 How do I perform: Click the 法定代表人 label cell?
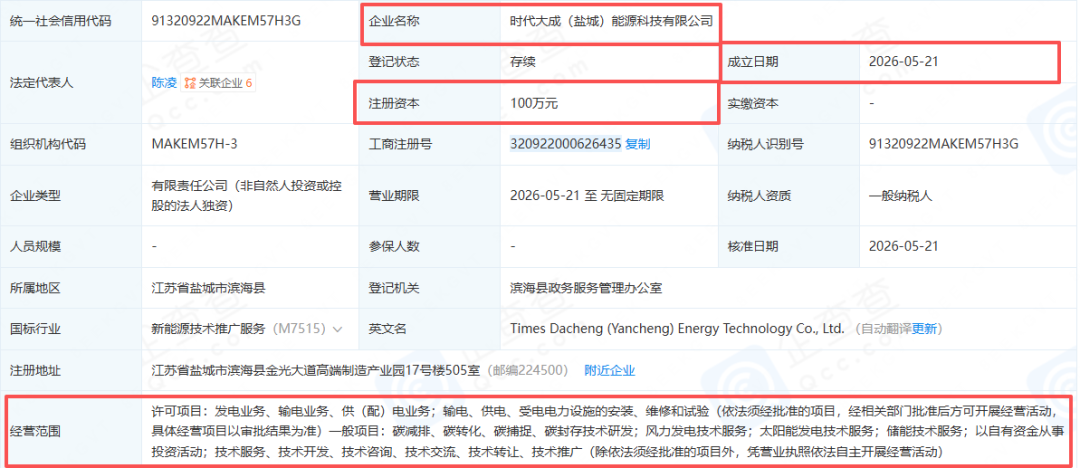tap(70, 83)
